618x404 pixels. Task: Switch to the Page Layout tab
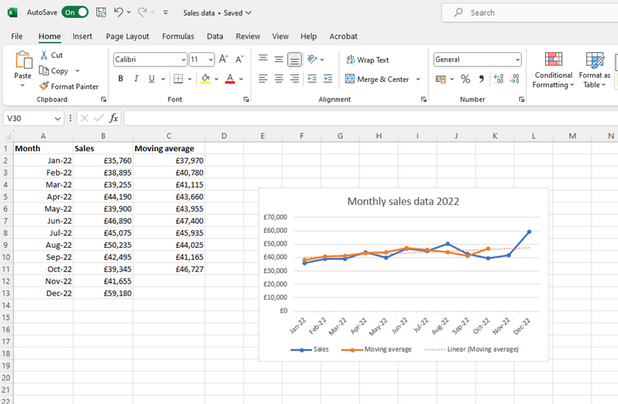click(x=127, y=36)
